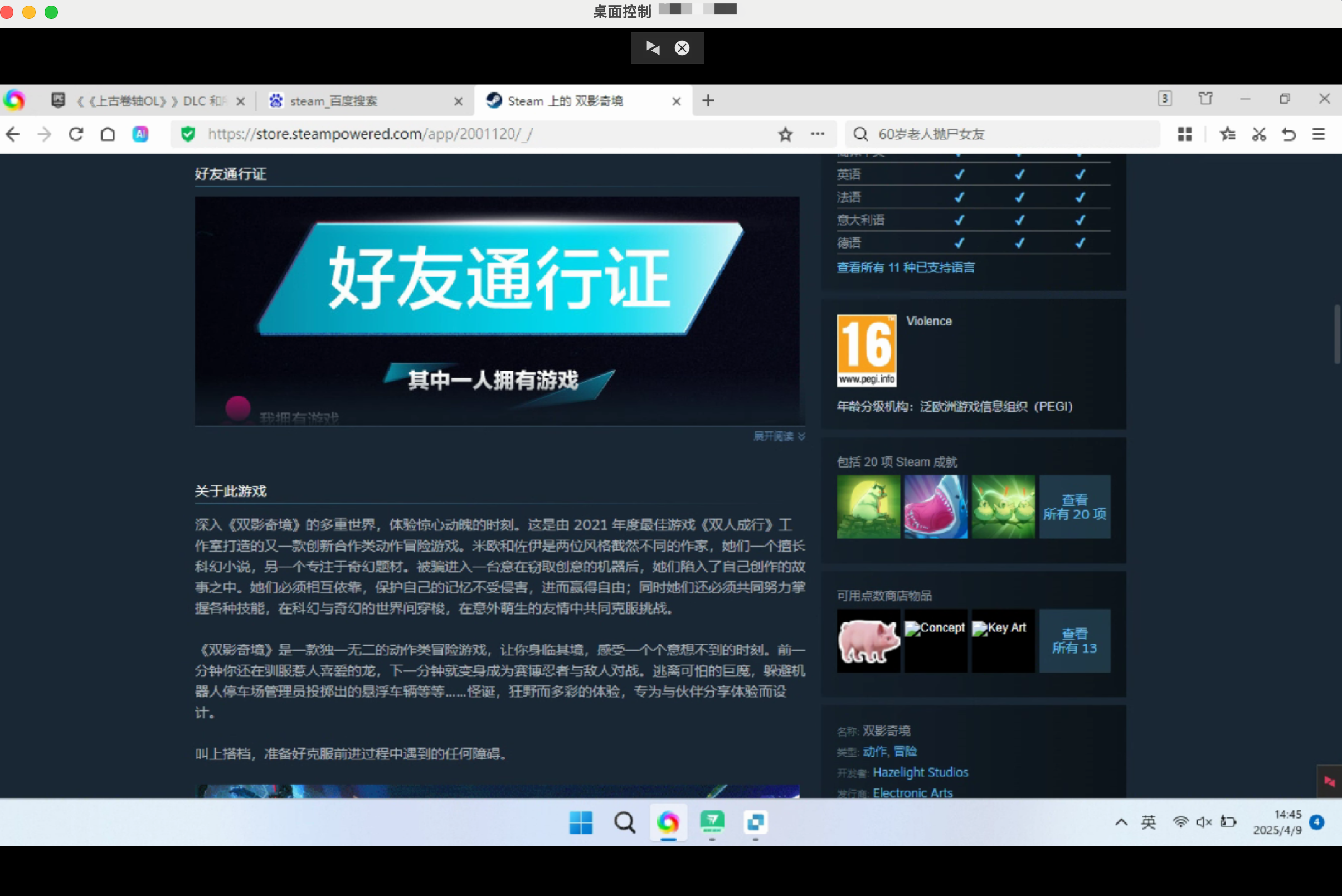Image resolution: width=1342 pixels, height=896 pixels.
Task: Reload the page using the refresh icon
Action: coord(76,134)
